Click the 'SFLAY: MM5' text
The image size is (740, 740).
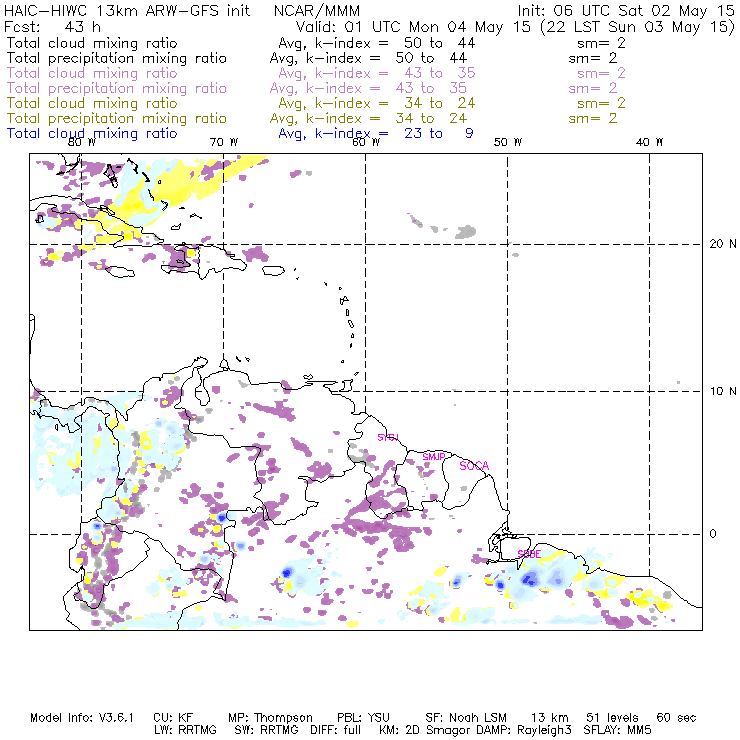(617, 730)
